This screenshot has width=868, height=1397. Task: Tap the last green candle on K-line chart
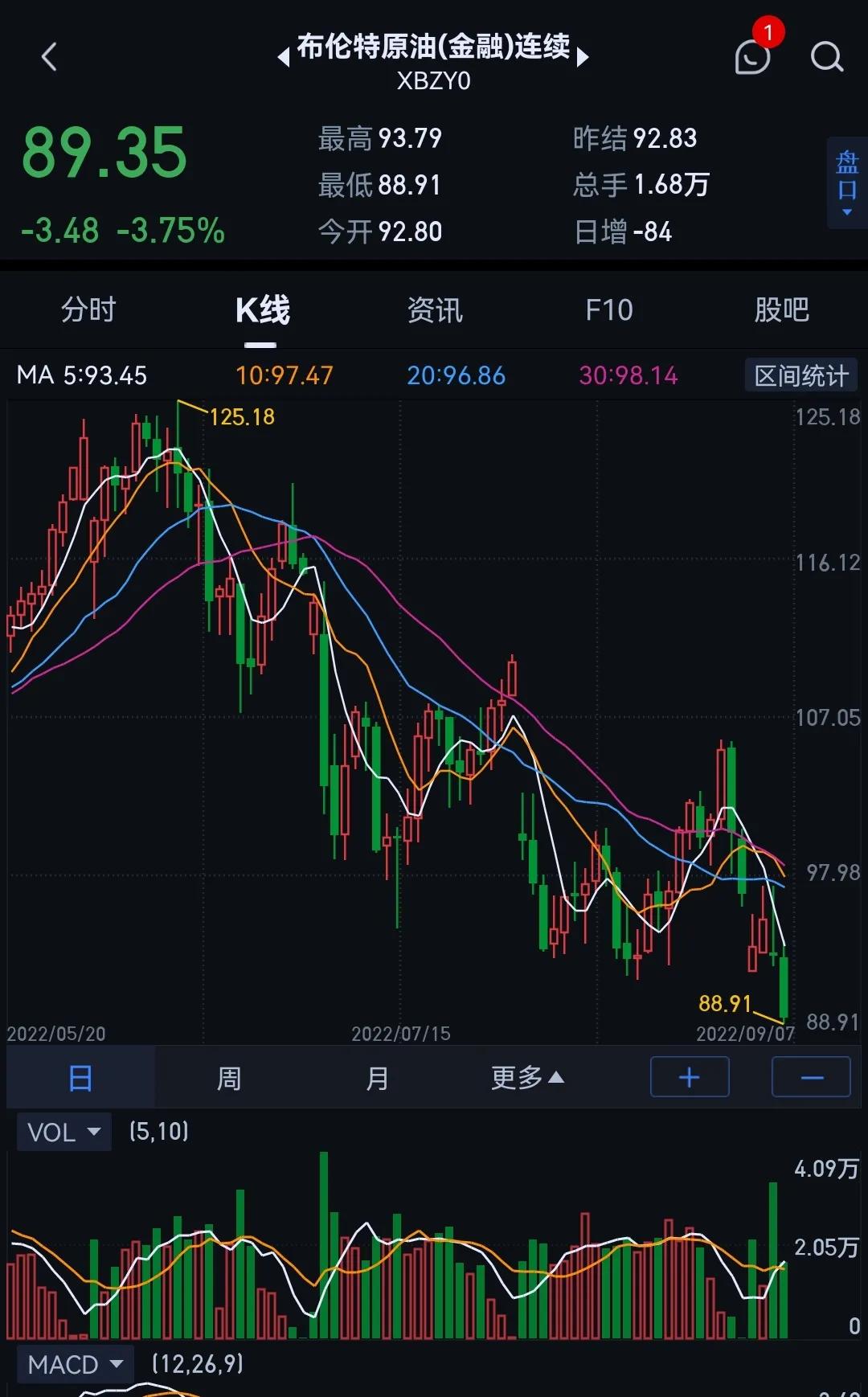(x=784, y=987)
